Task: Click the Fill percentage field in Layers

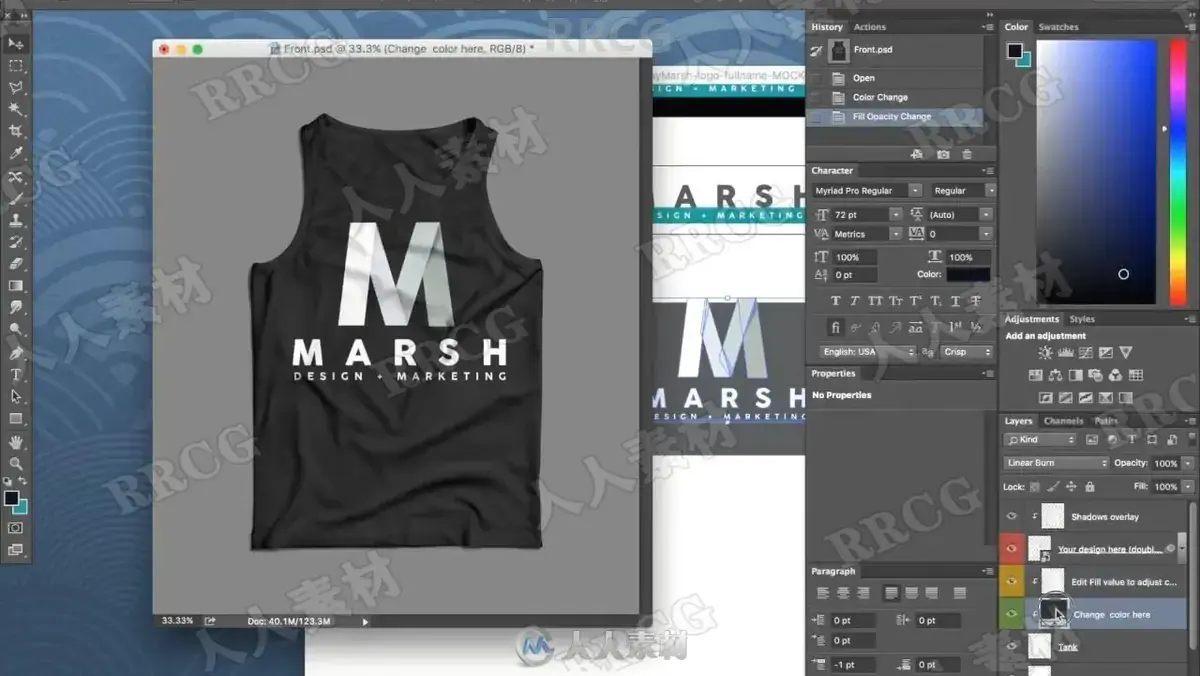Action: 1165,487
